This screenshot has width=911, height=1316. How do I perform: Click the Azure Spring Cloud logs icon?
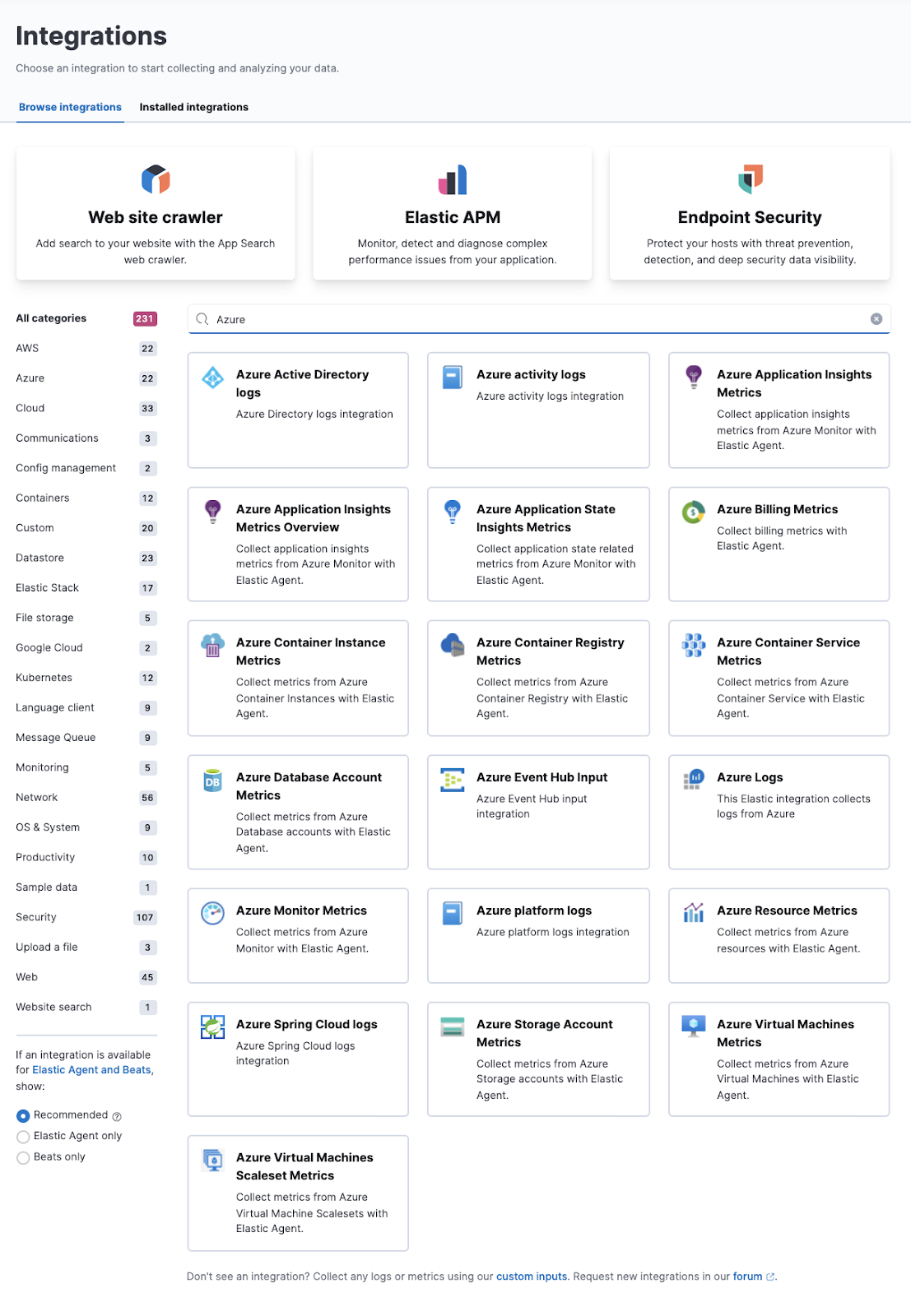click(213, 1026)
